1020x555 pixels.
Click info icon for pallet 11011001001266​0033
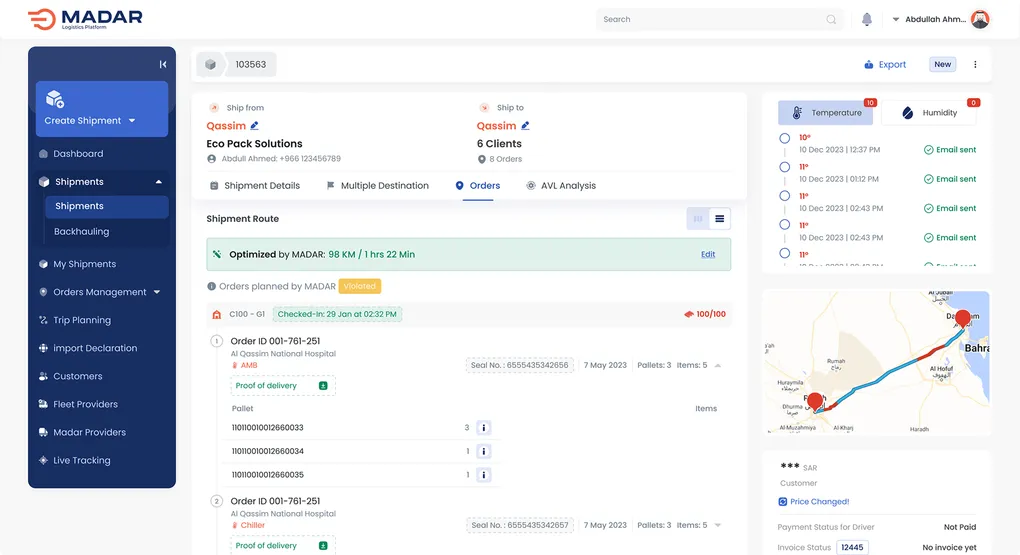click(483, 427)
